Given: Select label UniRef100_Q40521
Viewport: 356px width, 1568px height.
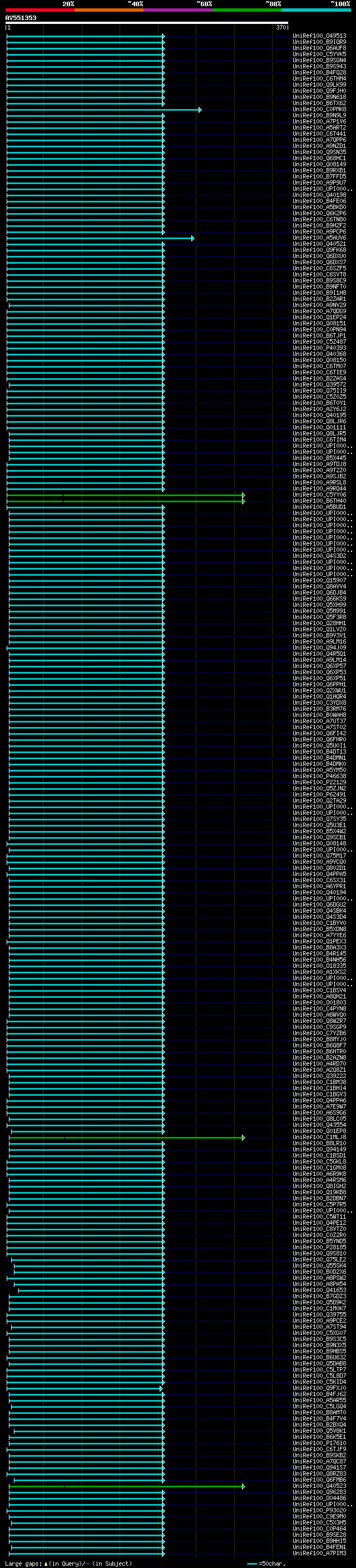Looking at the screenshot, I should (x=319, y=244).
